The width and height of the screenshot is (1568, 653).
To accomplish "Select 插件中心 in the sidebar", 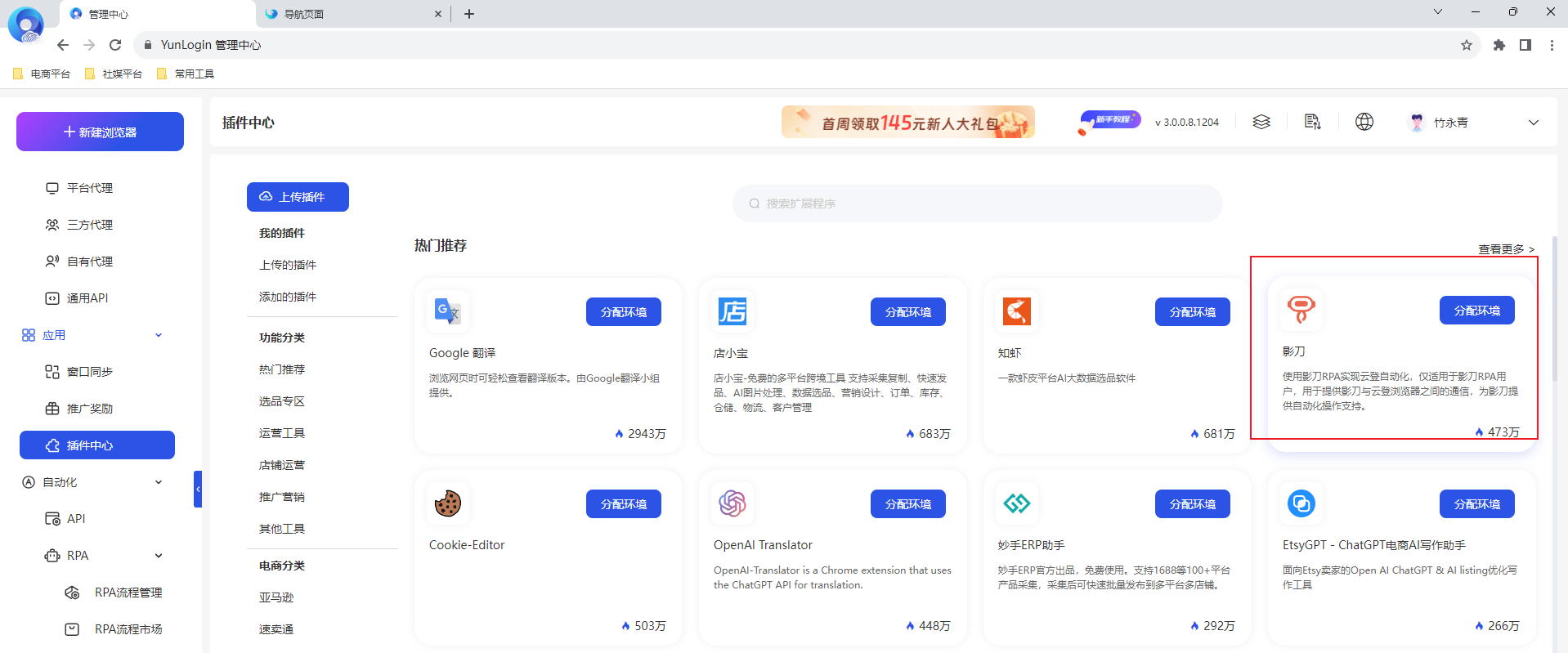I will 97,445.
